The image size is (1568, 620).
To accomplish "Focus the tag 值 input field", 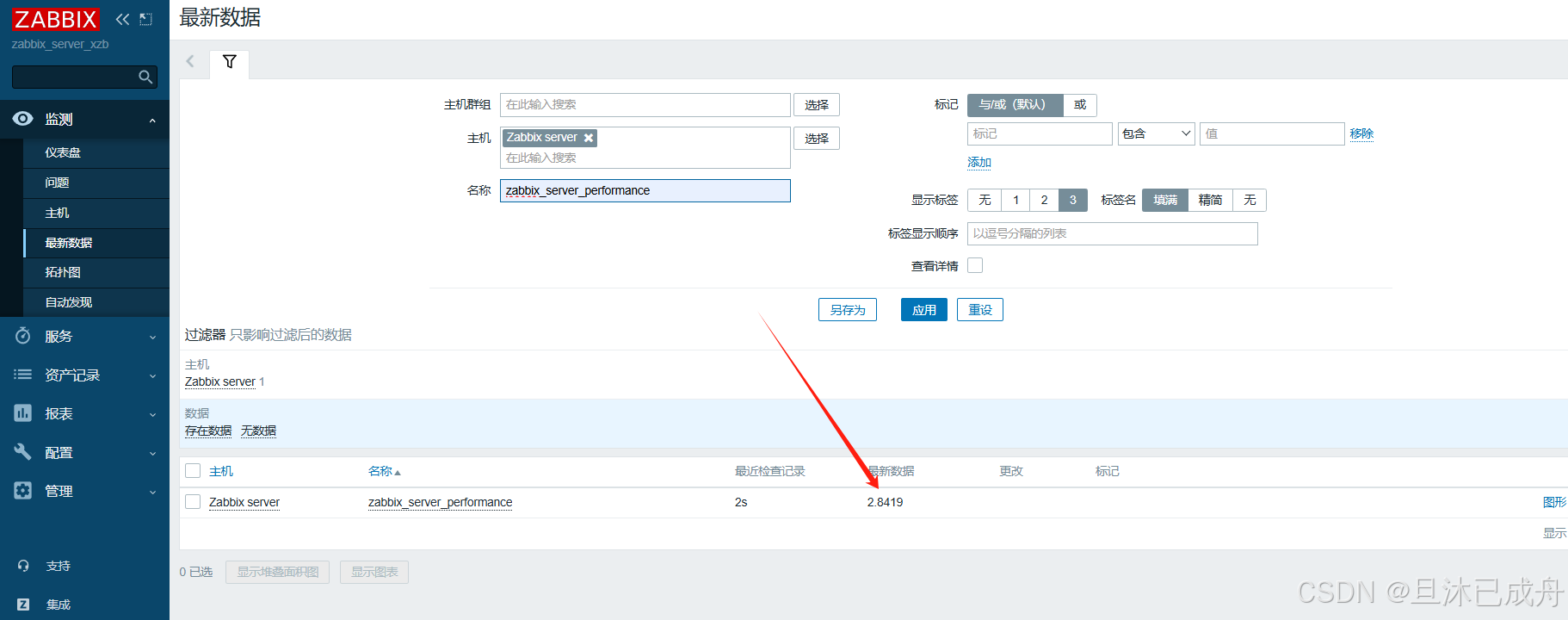I will tap(1272, 133).
